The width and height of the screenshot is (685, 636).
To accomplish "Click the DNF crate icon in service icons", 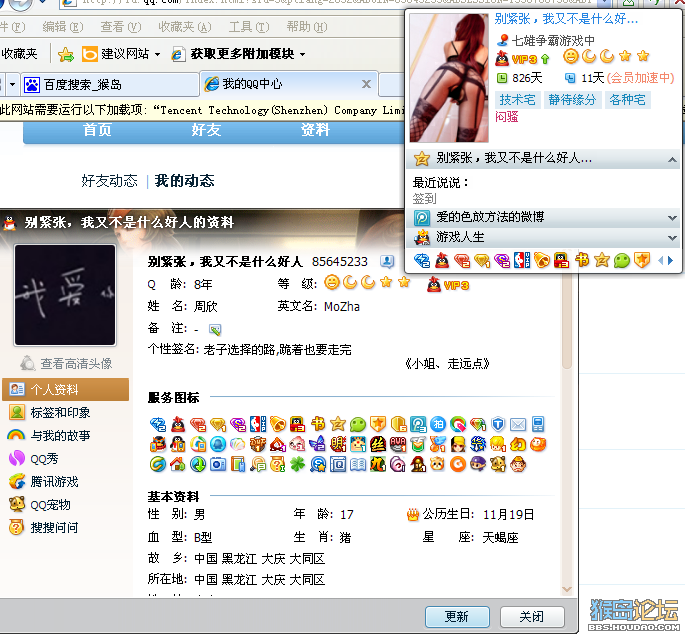I will pos(258,444).
